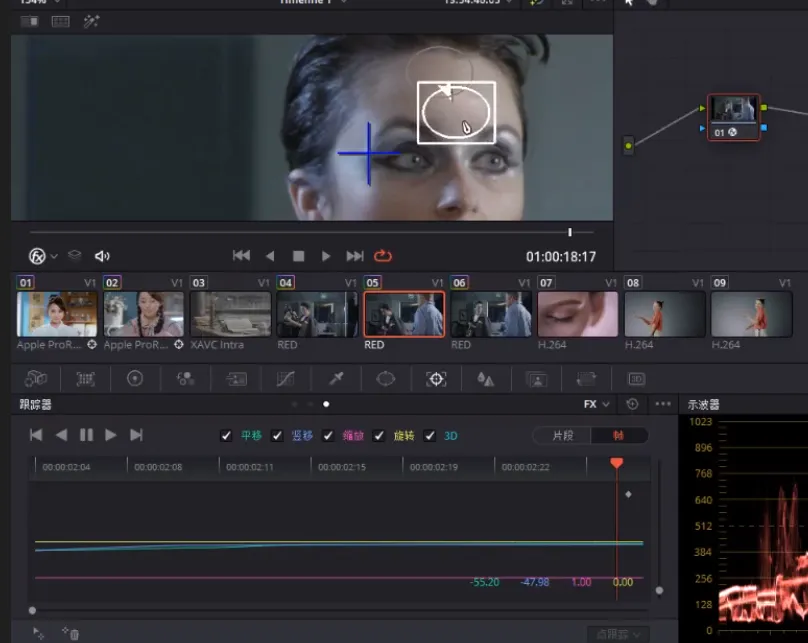The height and width of the screenshot is (643, 808).
Task: Select clip 01 Apple ProRes thumbnail
Action: (57, 314)
